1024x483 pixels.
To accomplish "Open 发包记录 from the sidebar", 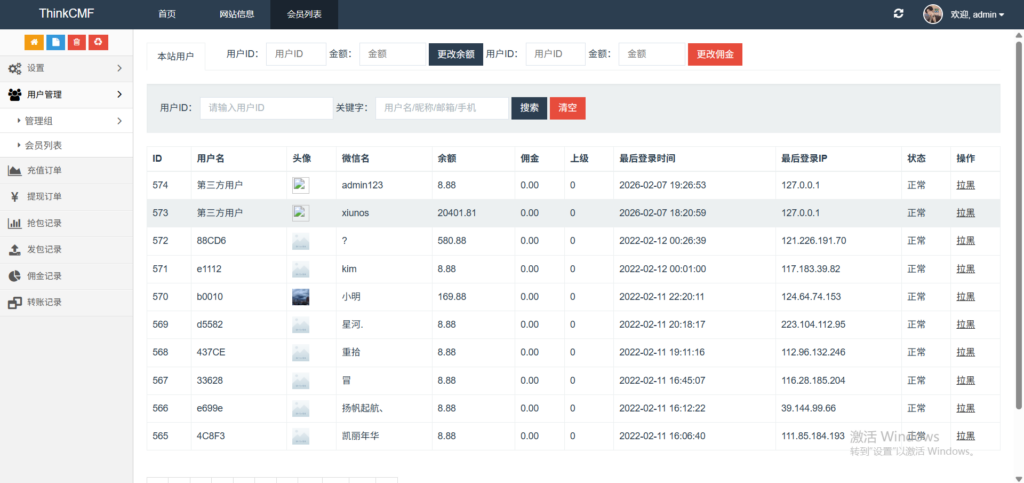I will [x=44, y=249].
